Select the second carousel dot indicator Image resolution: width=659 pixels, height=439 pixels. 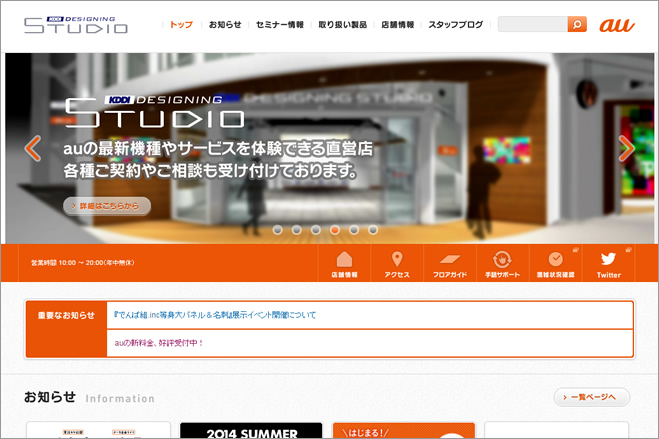297,230
